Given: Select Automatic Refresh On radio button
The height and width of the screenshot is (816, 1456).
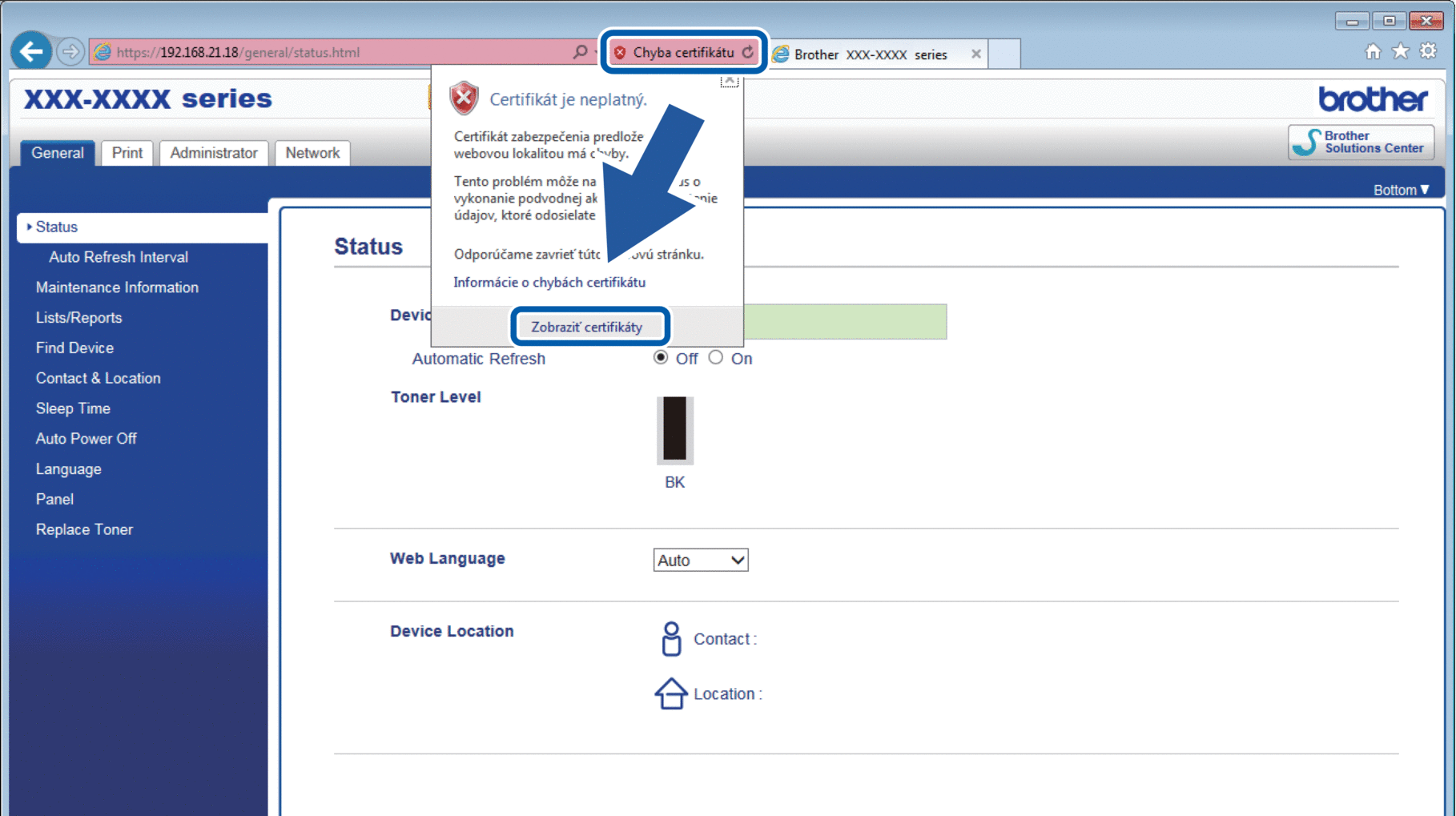Looking at the screenshot, I should coord(715,358).
